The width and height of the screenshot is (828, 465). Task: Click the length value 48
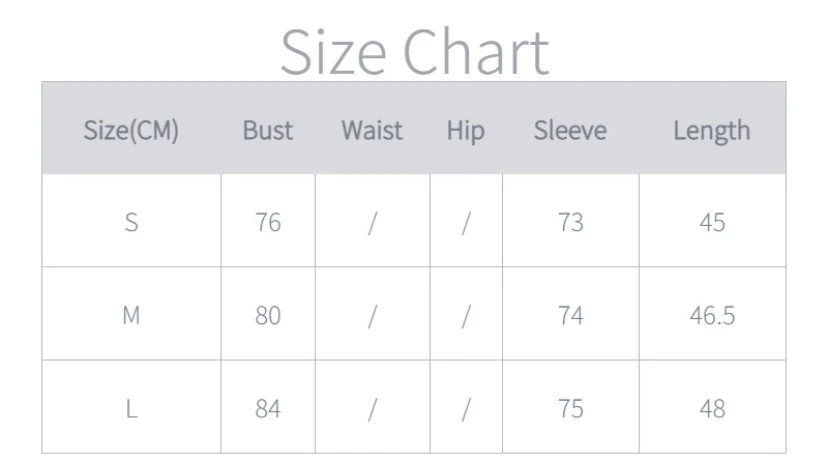click(x=712, y=408)
